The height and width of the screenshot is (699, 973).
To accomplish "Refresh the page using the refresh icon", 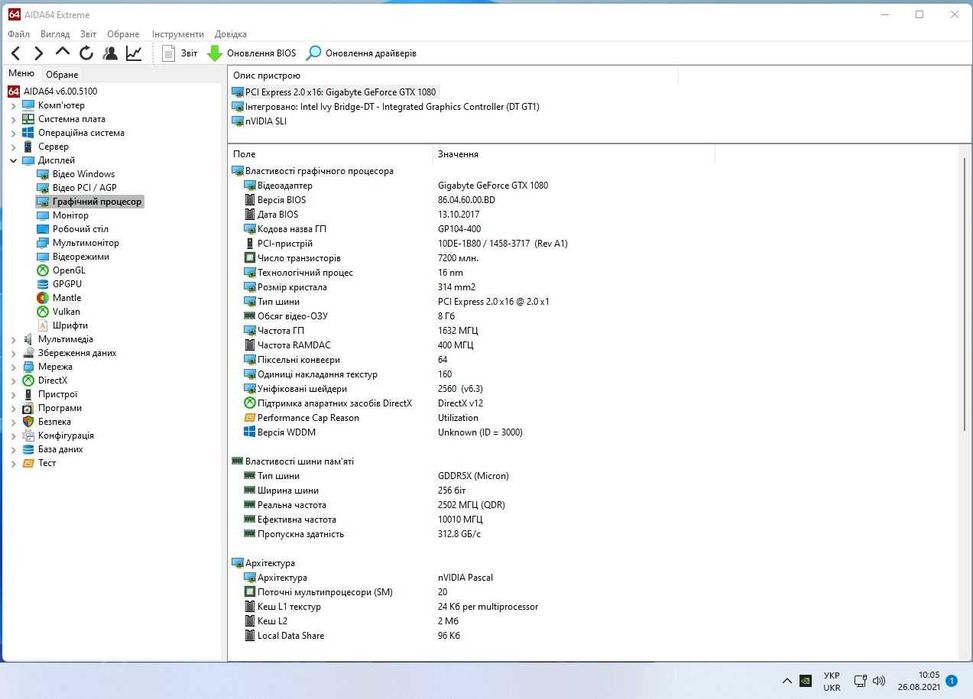I will [x=86, y=53].
